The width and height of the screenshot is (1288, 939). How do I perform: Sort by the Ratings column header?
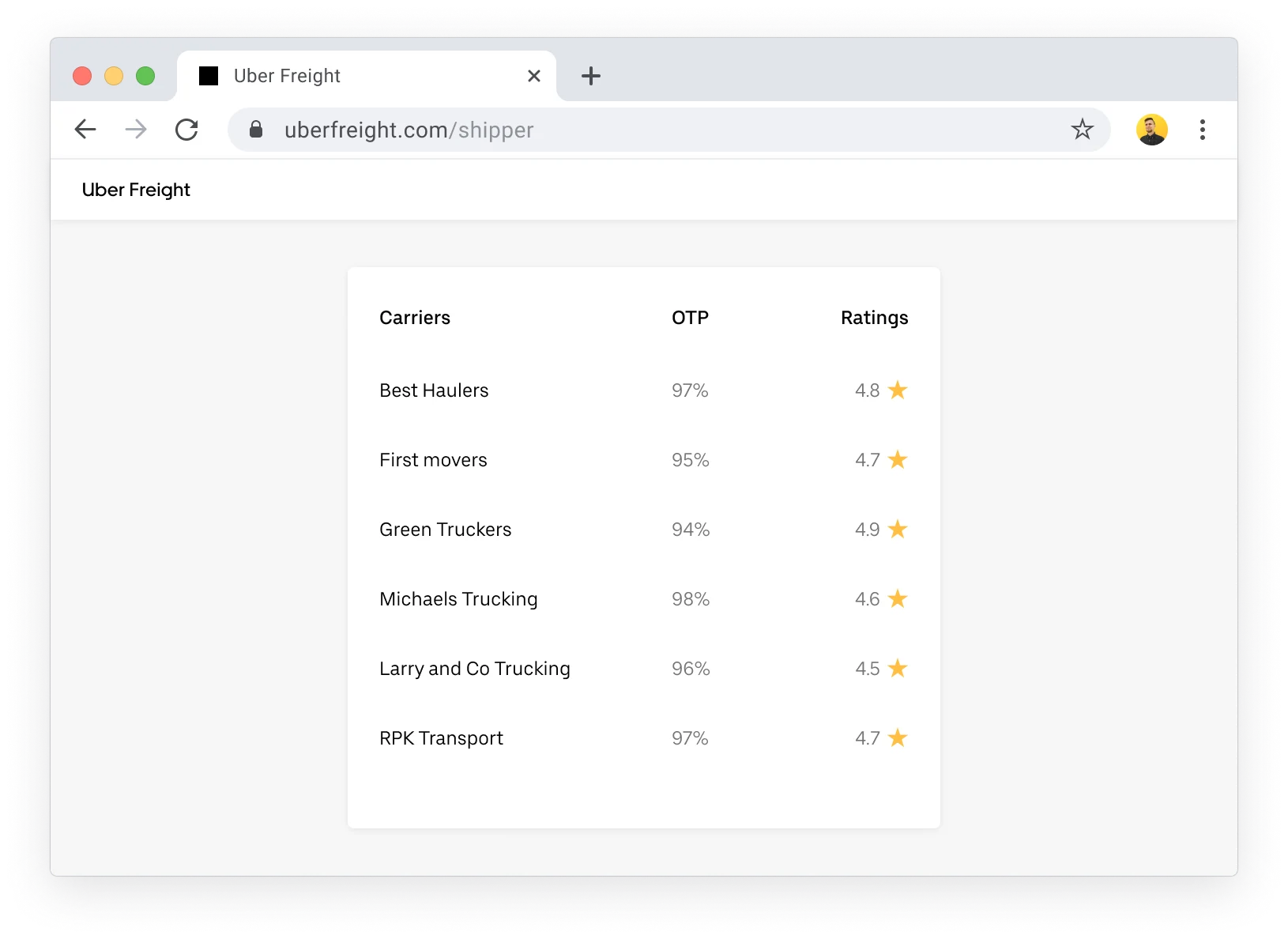coord(874,317)
